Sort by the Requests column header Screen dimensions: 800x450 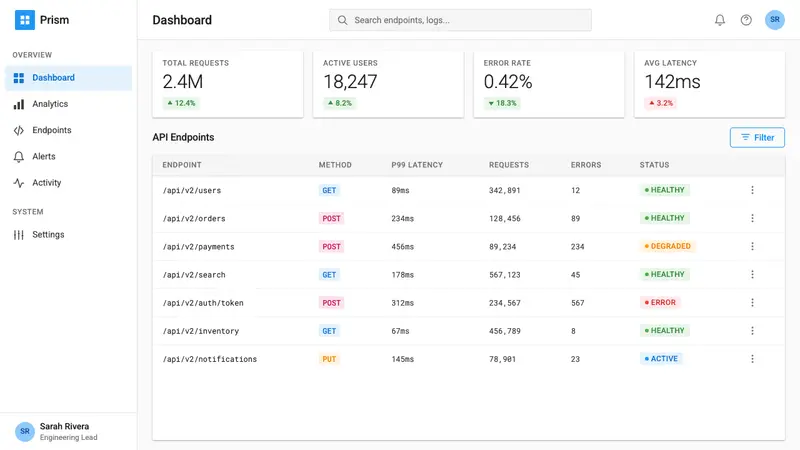click(509, 165)
